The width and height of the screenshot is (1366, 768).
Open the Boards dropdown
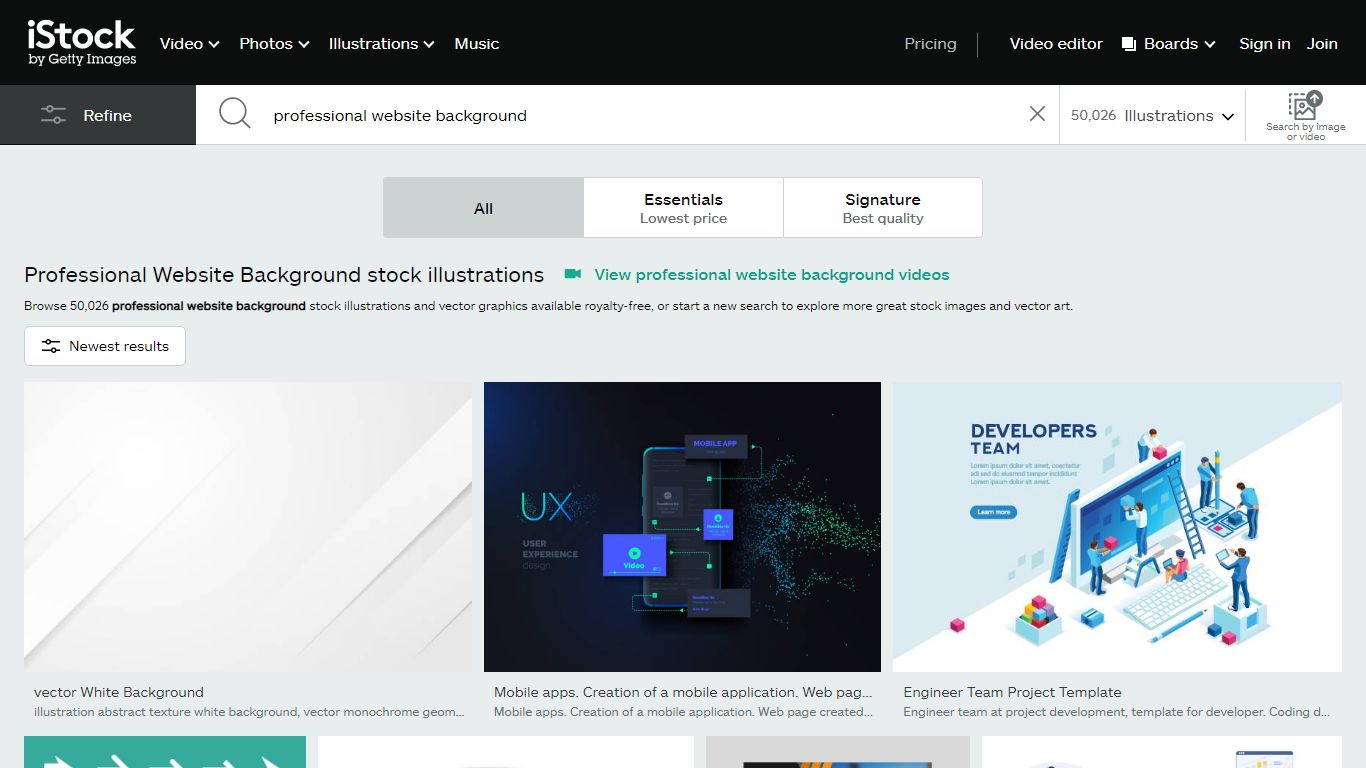pyautogui.click(x=1168, y=43)
